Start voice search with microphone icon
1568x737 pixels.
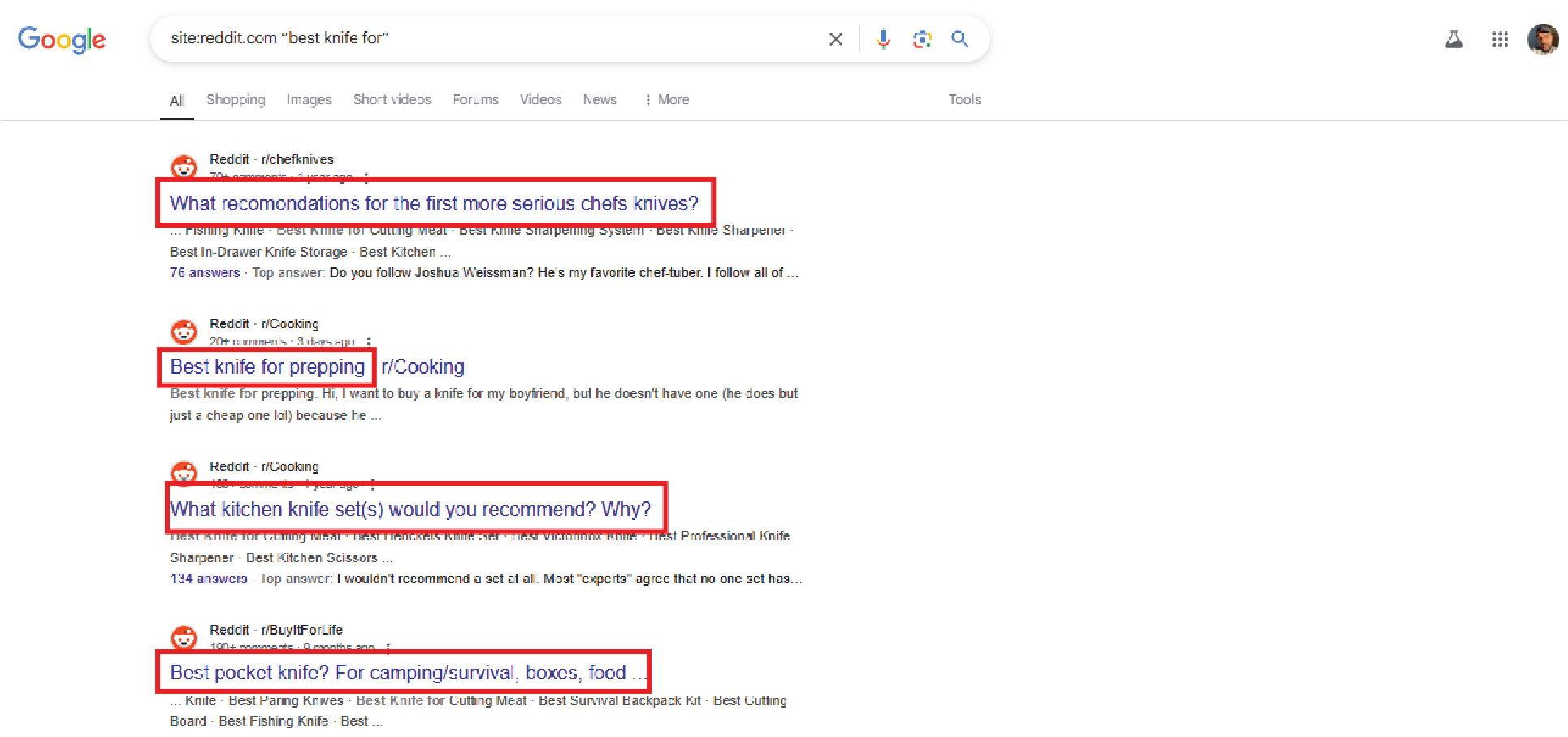[883, 39]
